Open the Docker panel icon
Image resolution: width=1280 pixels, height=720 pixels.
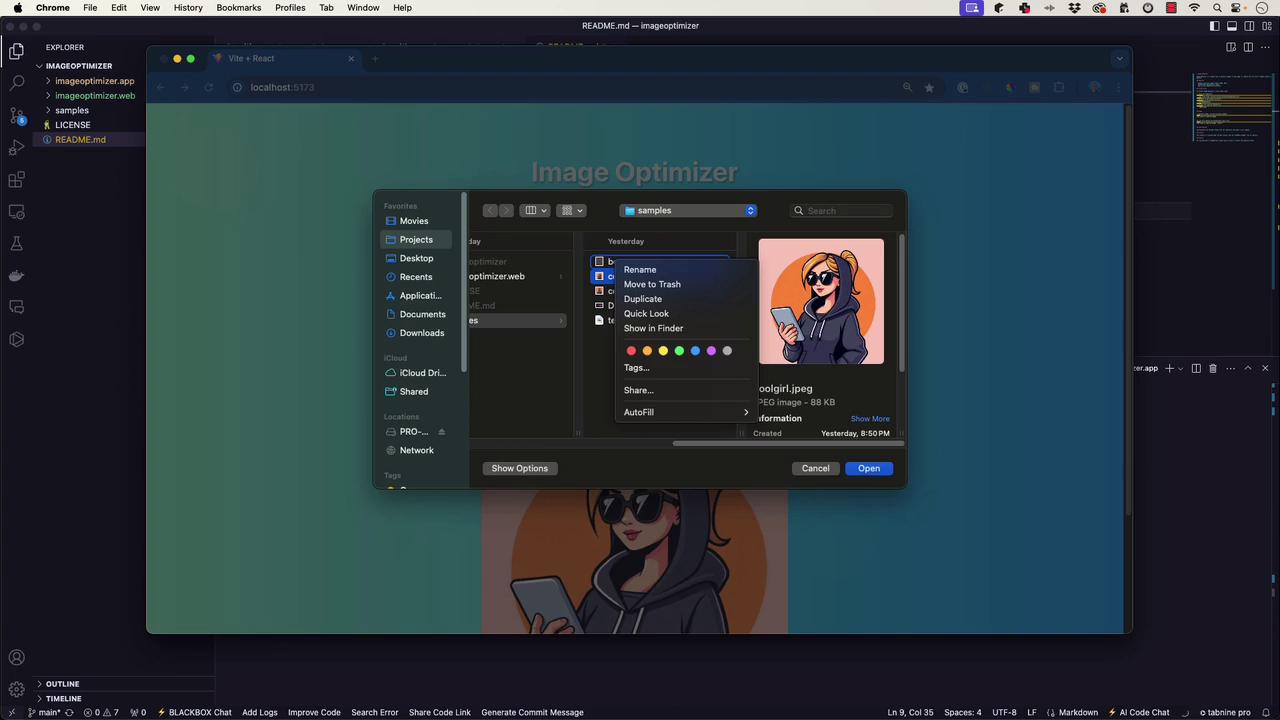point(16,275)
